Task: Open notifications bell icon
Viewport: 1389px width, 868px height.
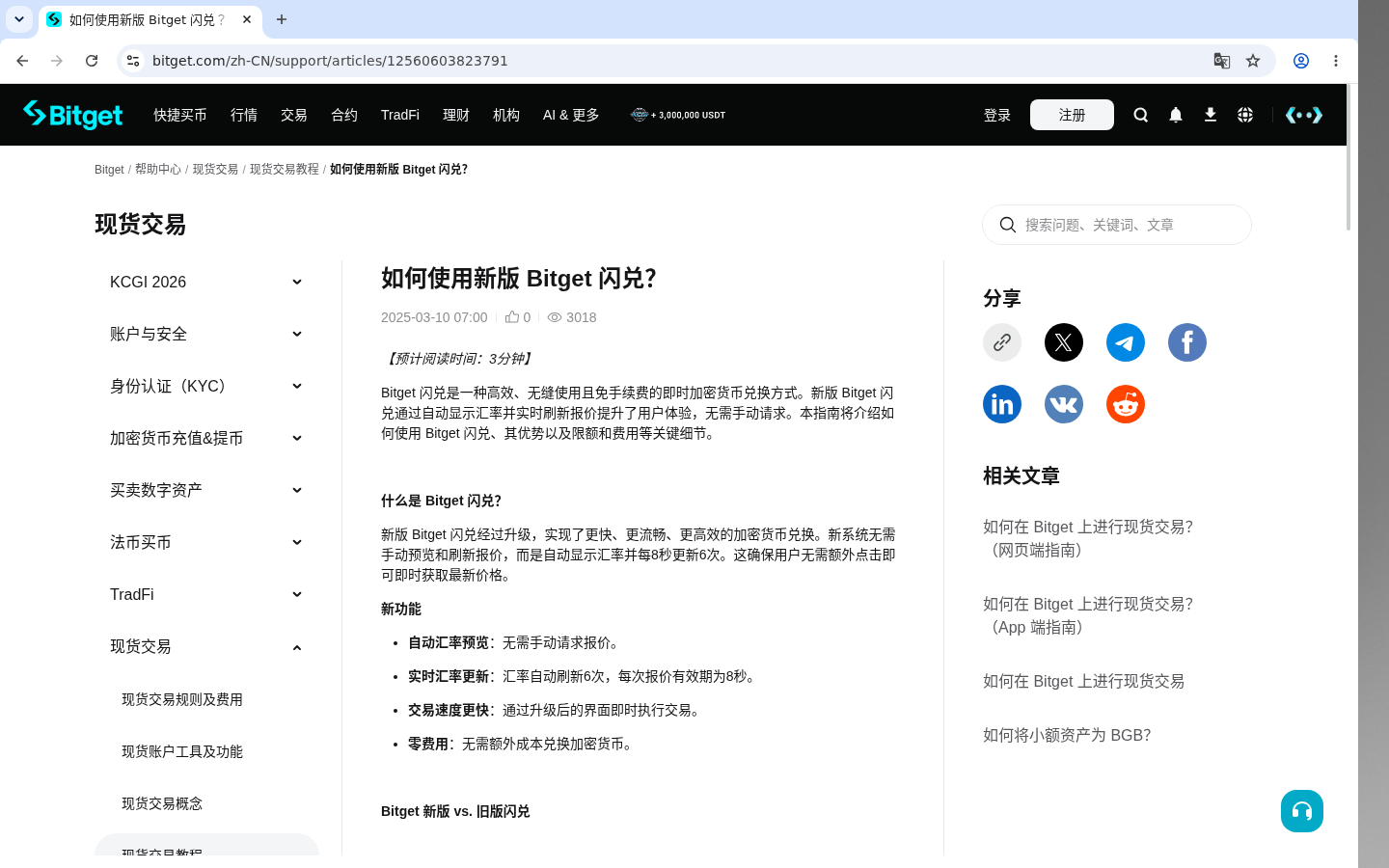Action: click(1176, 115)
